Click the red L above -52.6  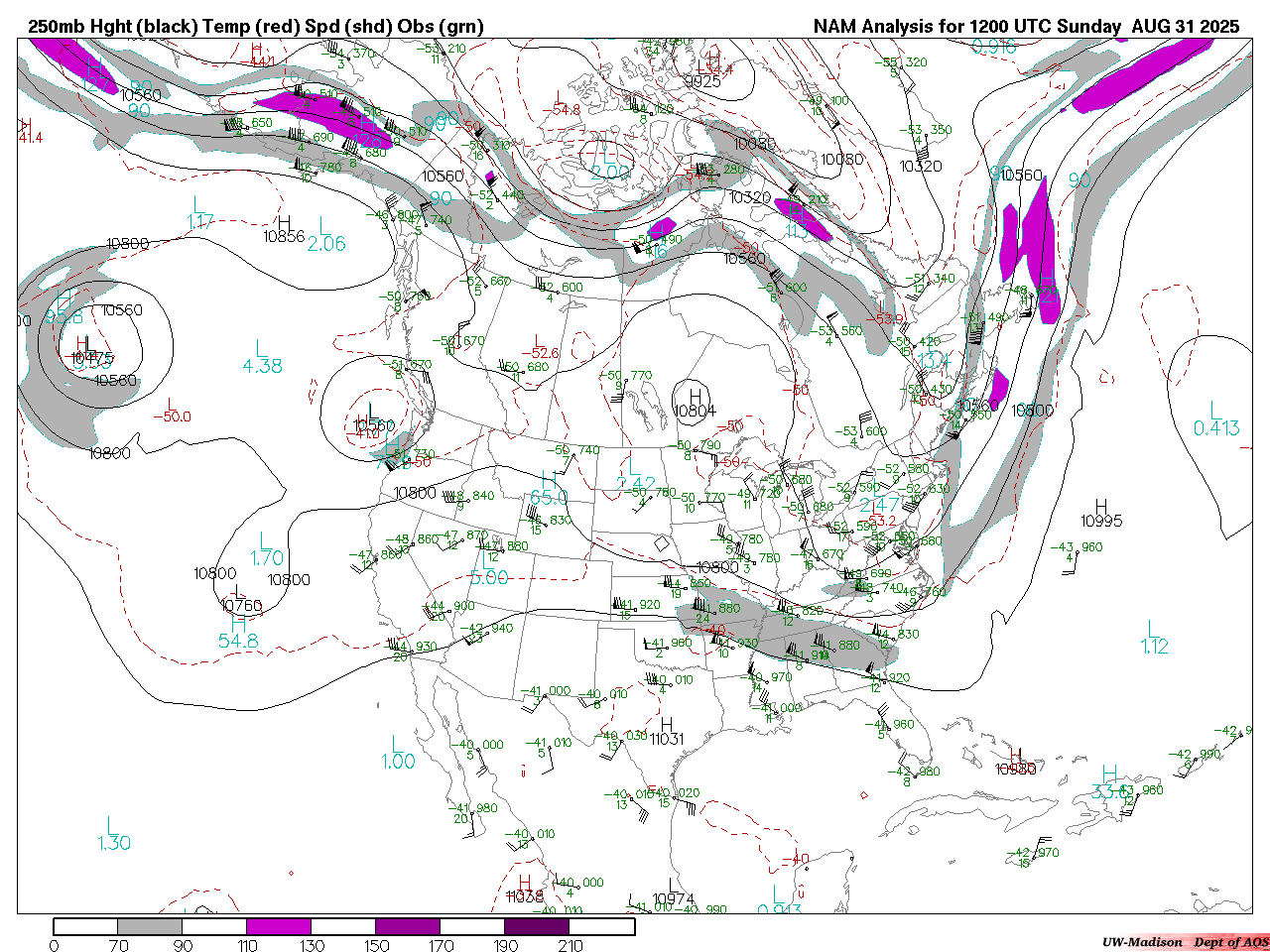click(539, 339)
